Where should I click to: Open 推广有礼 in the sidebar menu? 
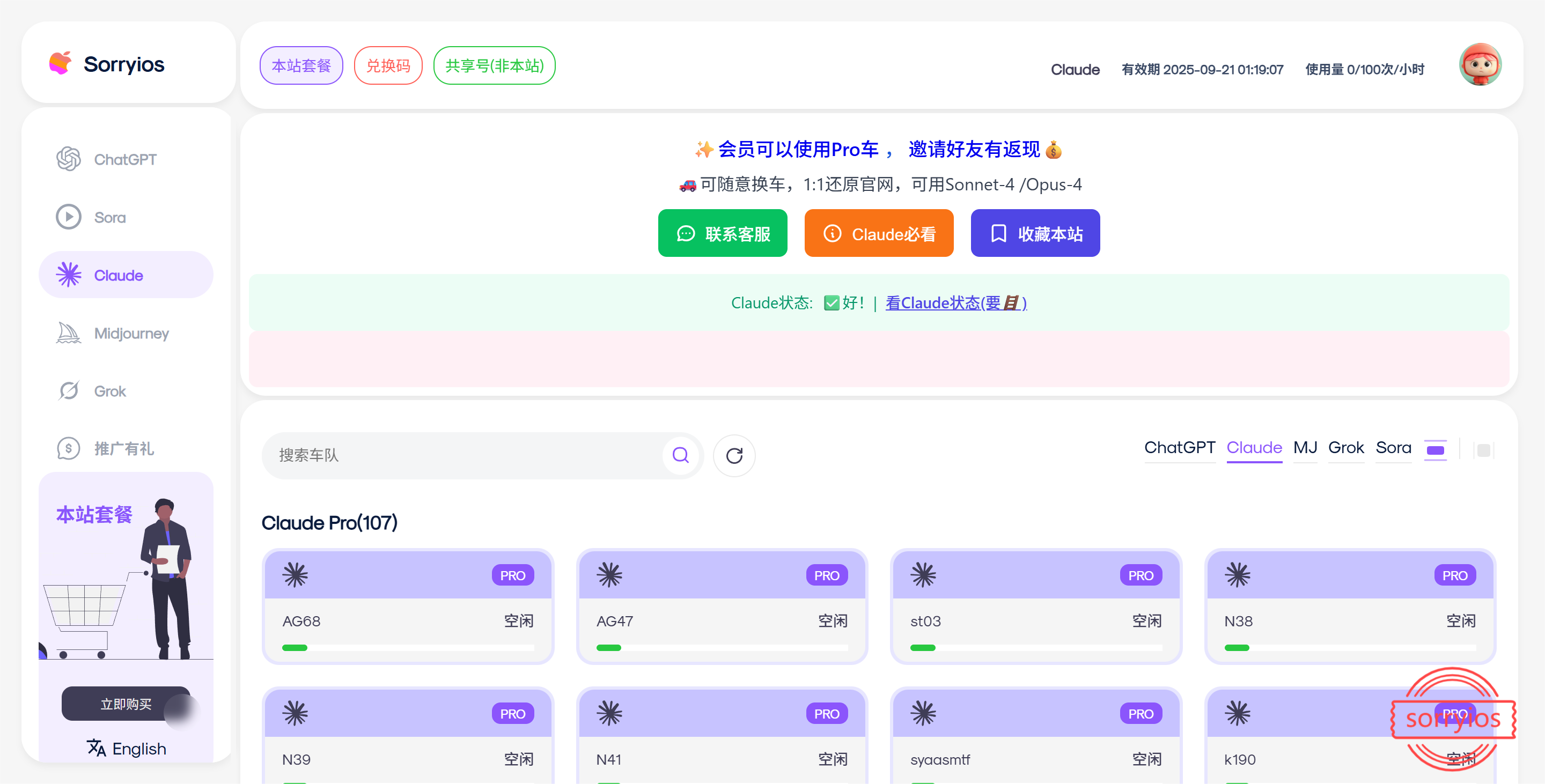pyautogui.click(x=126, y=448)
